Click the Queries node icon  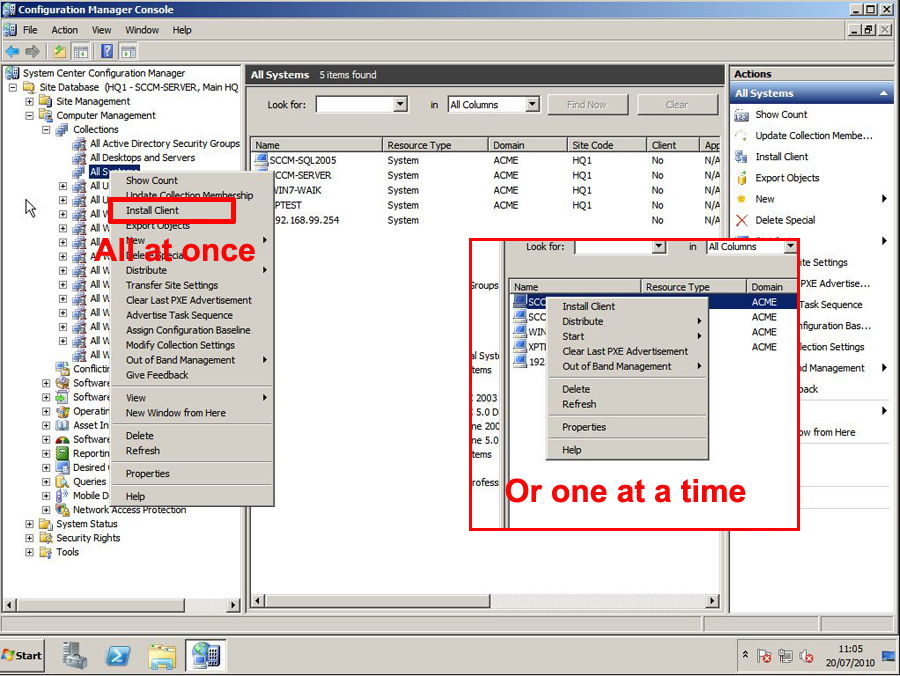62,481
